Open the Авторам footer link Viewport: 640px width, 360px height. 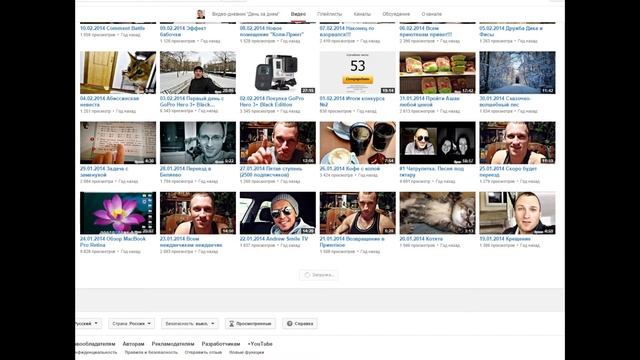(x=133, y=344)
